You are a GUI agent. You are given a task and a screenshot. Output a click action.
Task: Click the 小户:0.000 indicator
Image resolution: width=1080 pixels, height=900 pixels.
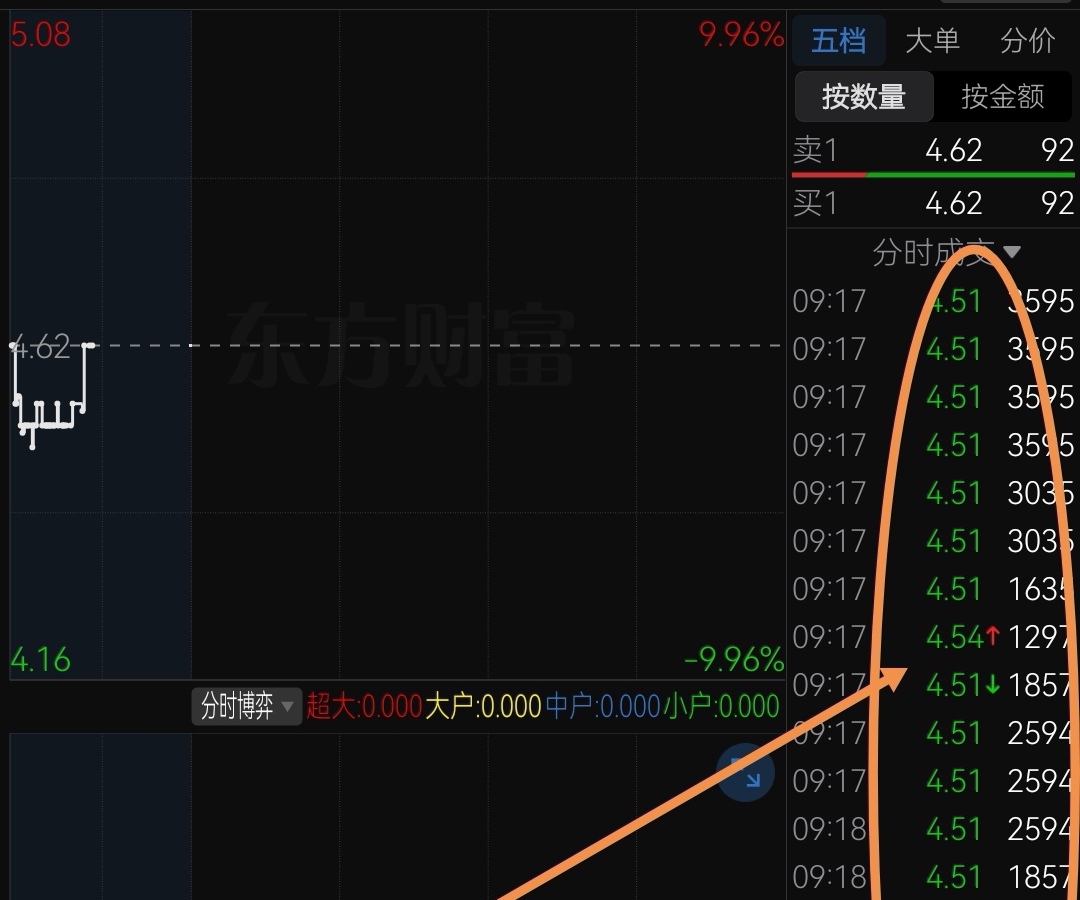coord(721,706)
